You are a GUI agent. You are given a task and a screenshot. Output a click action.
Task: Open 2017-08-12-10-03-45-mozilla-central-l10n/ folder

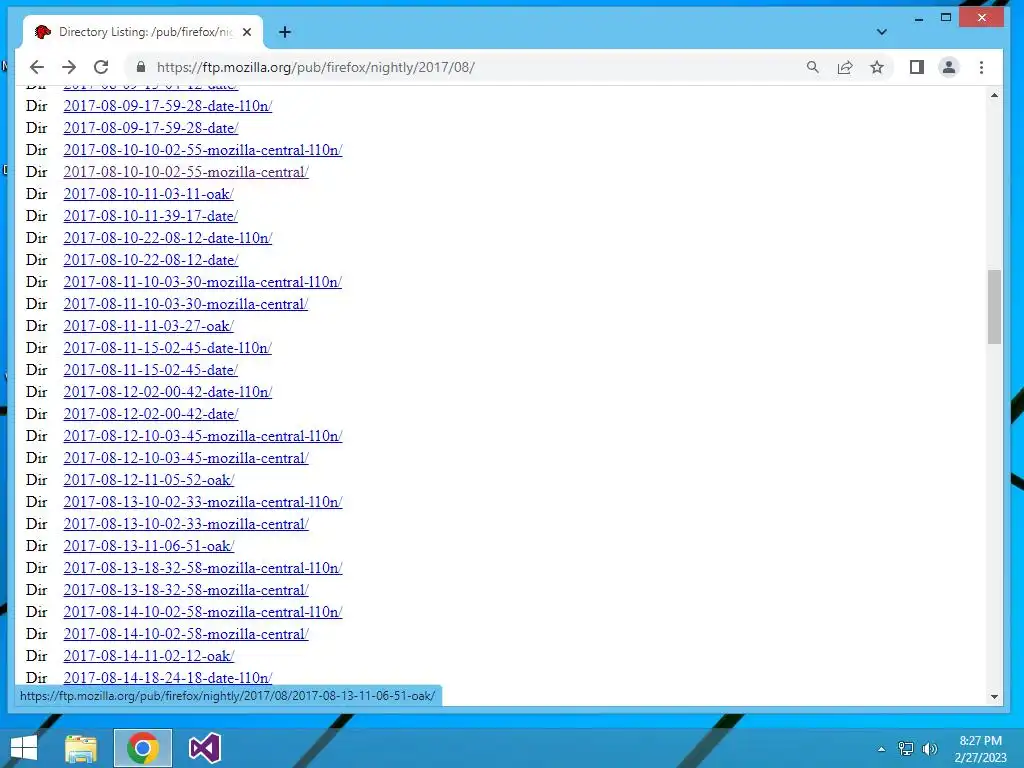pyautogui.click(x=202, y=436)
